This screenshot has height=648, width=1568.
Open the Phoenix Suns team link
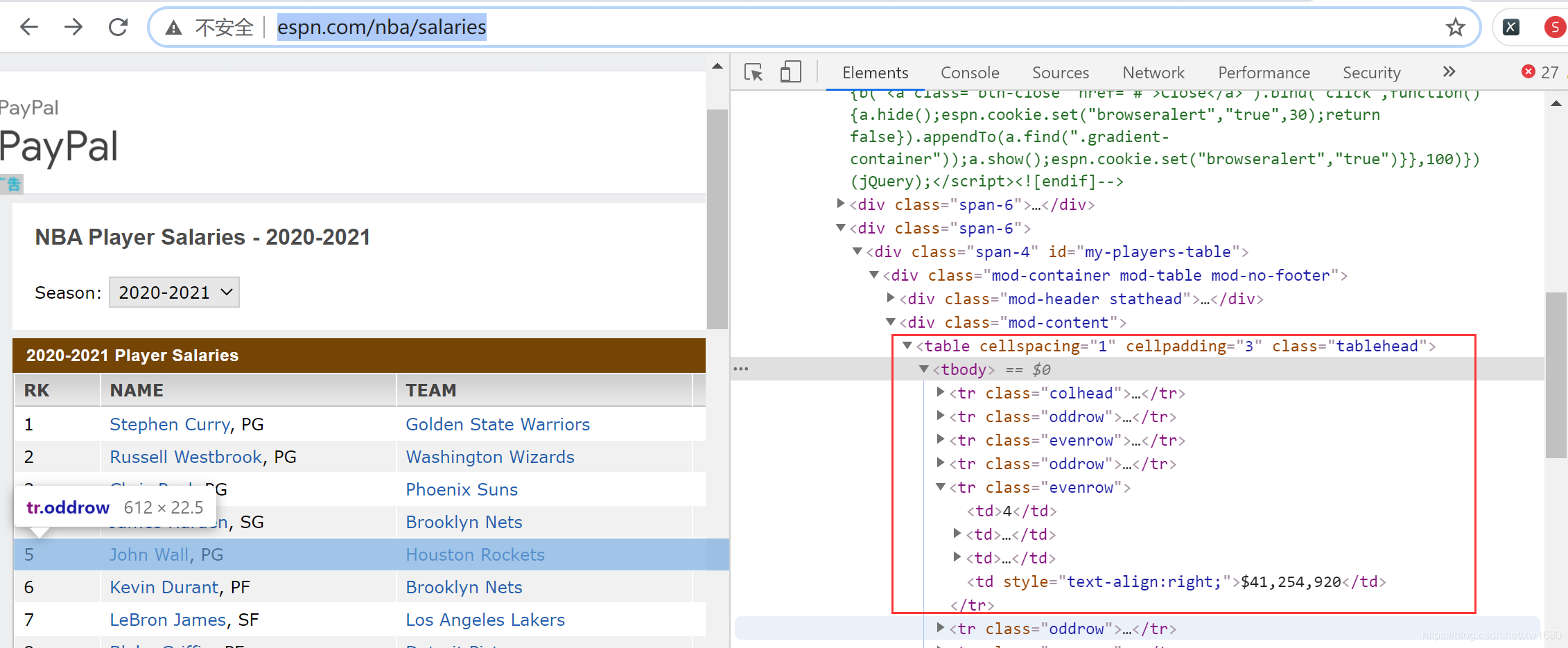pyautogui.click(x=462, y=489)
